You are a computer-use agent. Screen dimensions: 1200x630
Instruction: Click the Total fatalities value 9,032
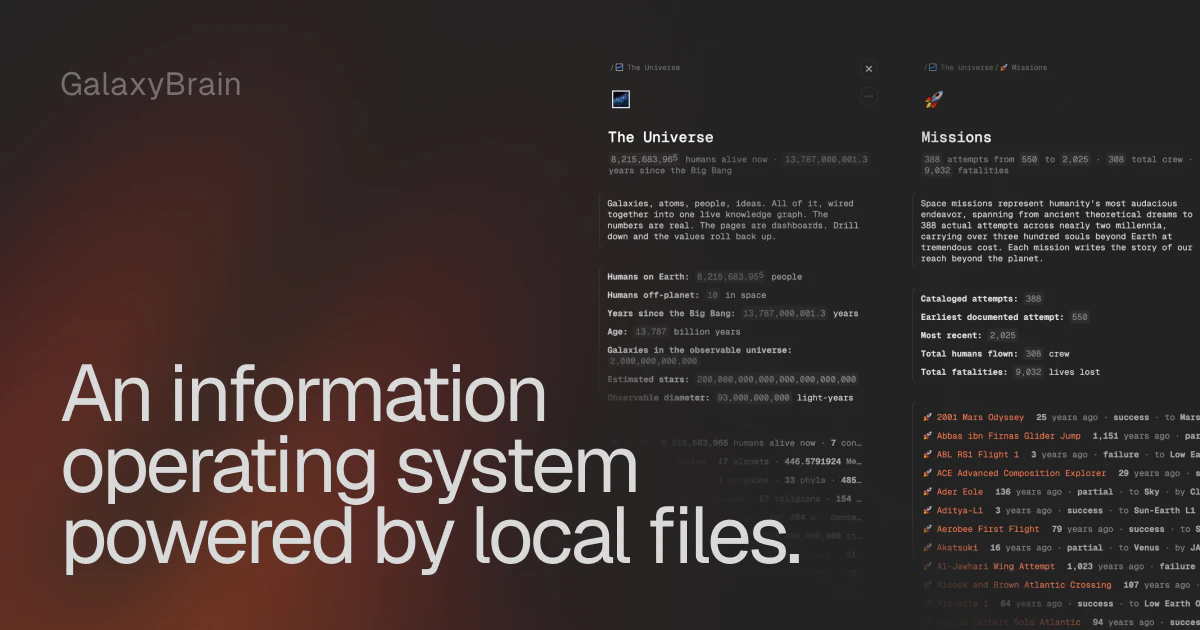pyautogui.click(x=1027, y=372)
